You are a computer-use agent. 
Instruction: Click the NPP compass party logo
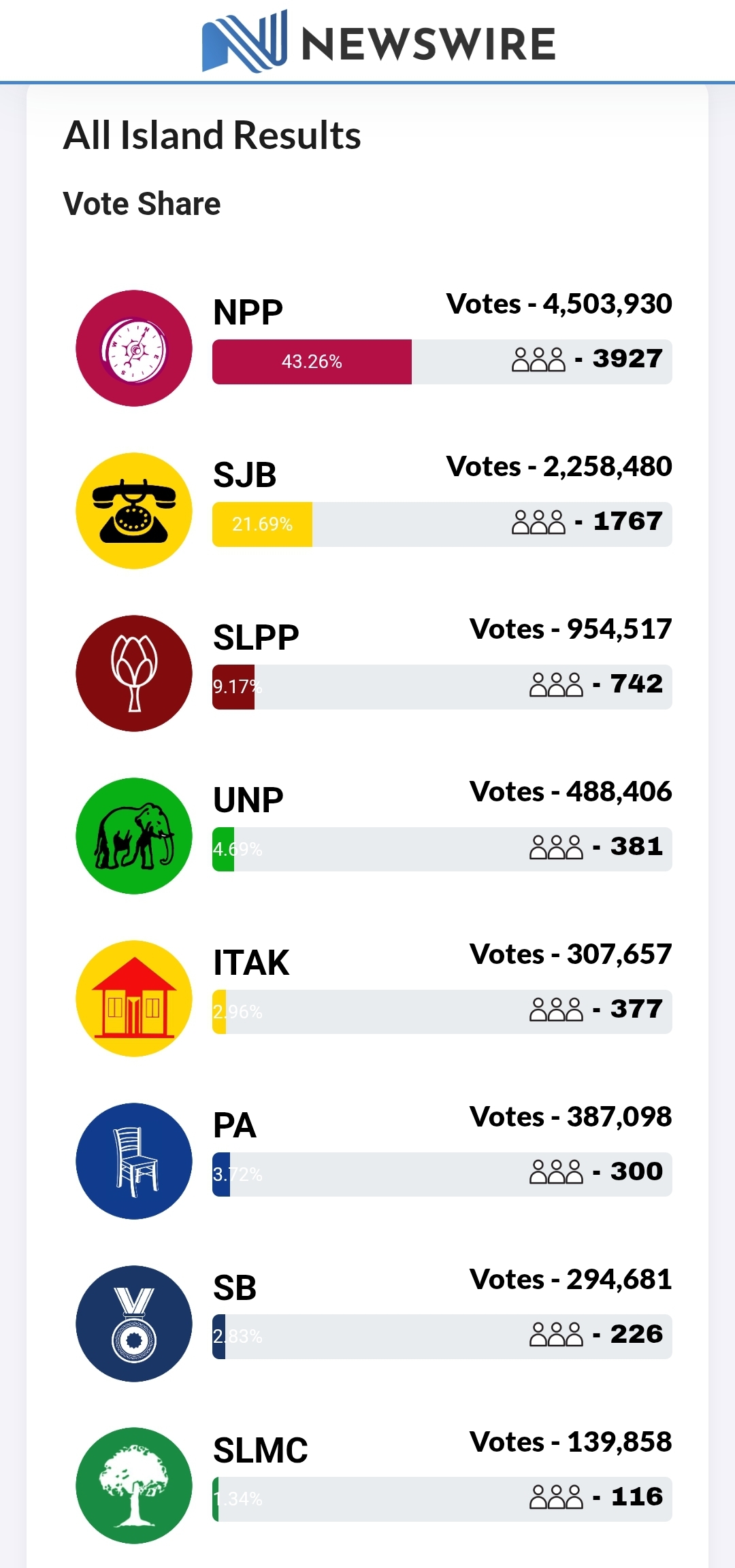(134, 348)
